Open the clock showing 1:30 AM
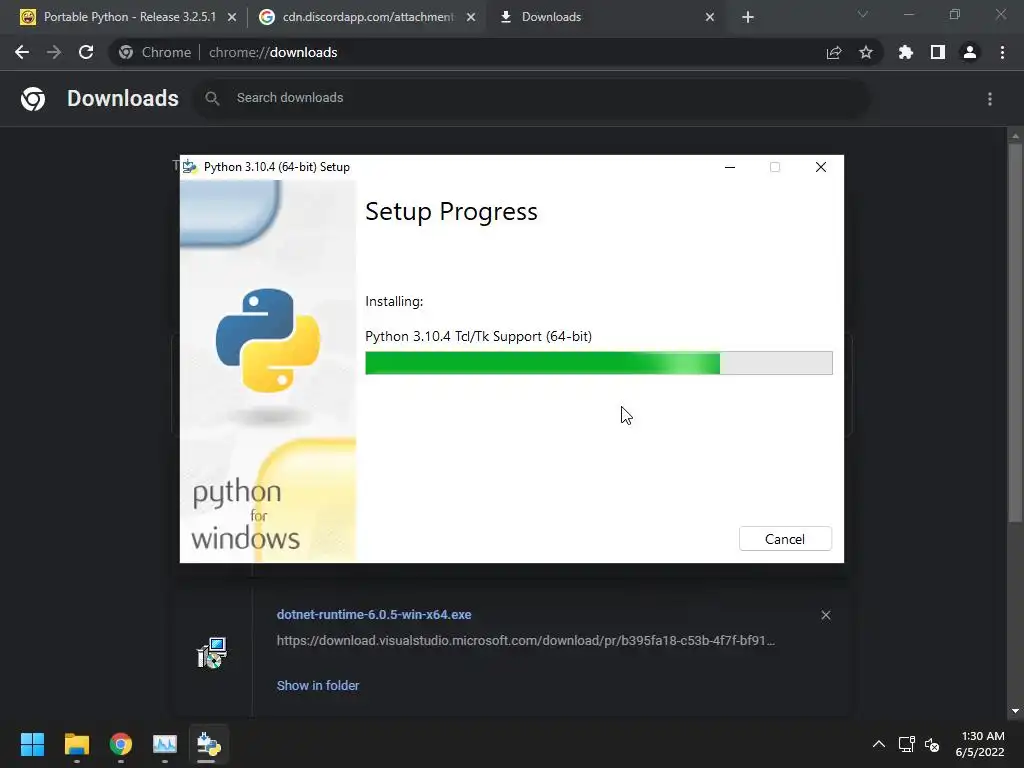 (x=980, y=744)
